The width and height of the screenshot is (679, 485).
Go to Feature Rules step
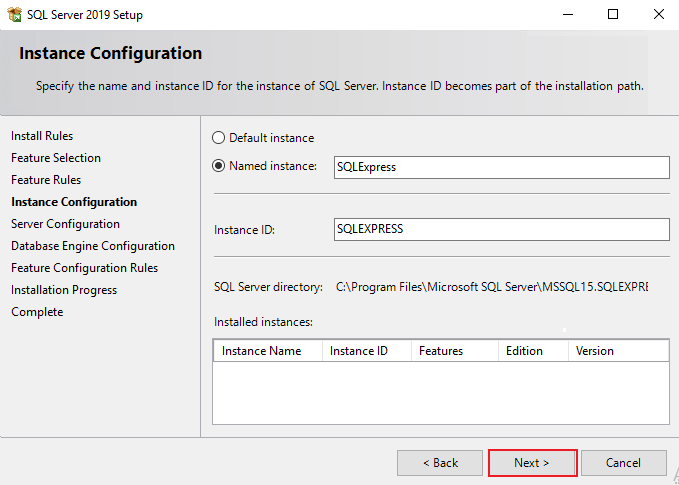click(x=46, y=180)
